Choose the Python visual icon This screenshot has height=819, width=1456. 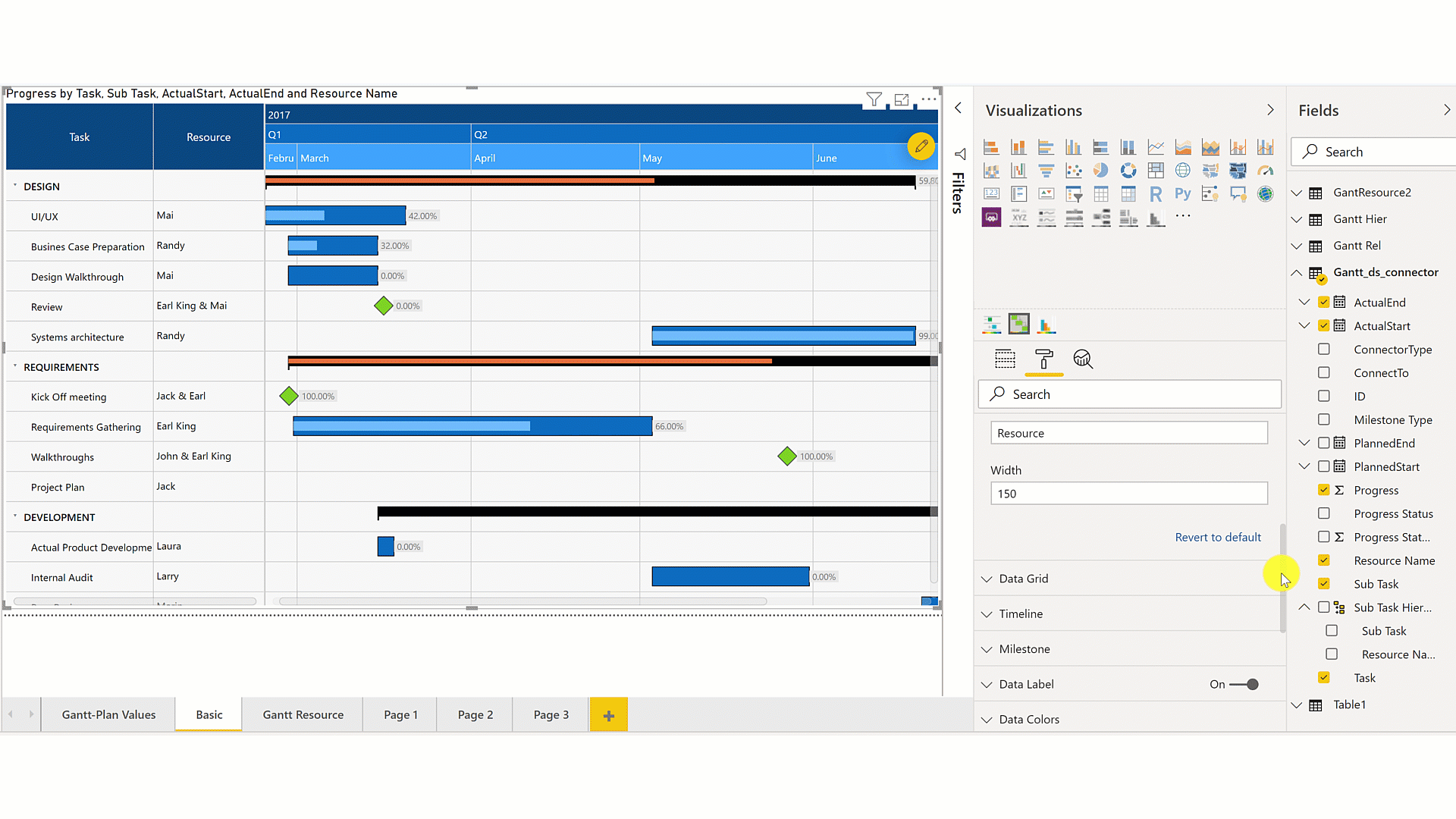click(x=1182, y=194)
